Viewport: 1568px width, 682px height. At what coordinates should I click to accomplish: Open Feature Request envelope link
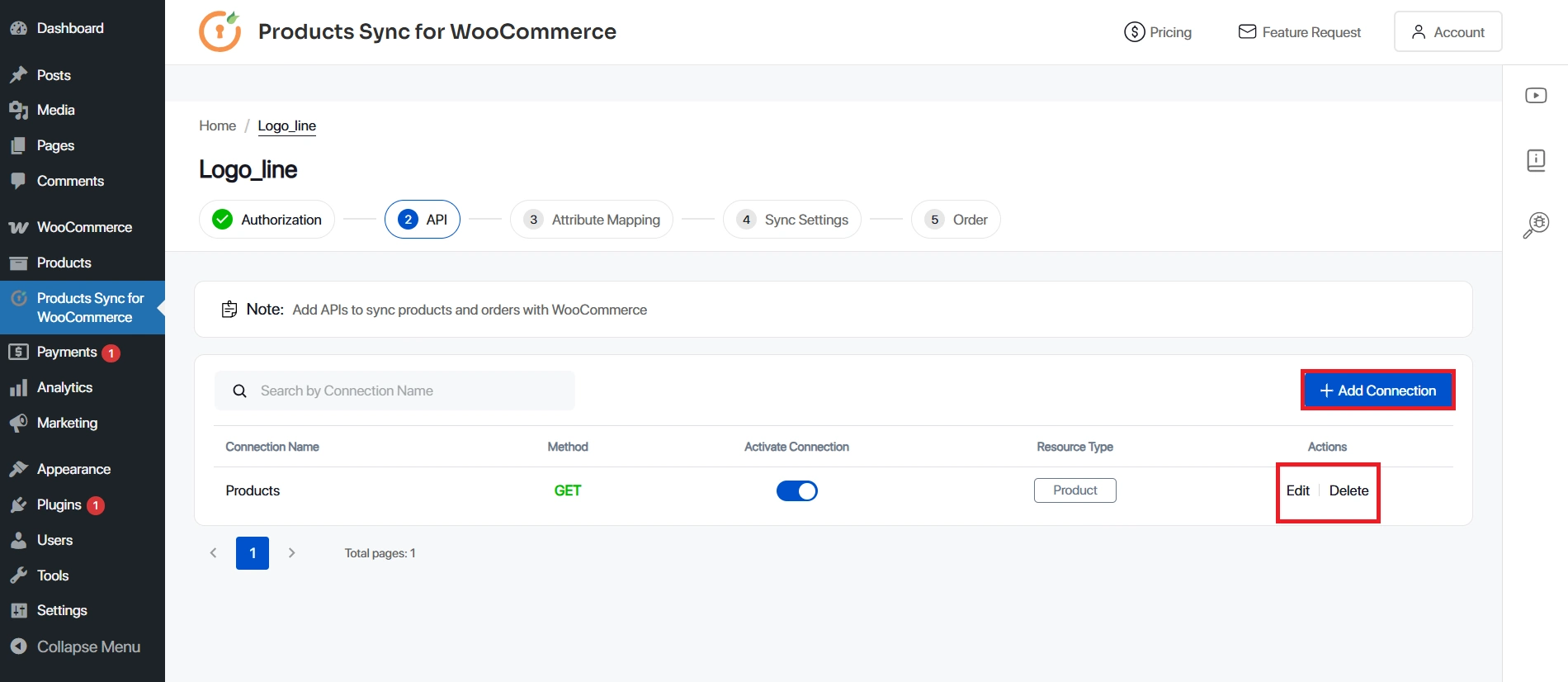pos(1300,32)
